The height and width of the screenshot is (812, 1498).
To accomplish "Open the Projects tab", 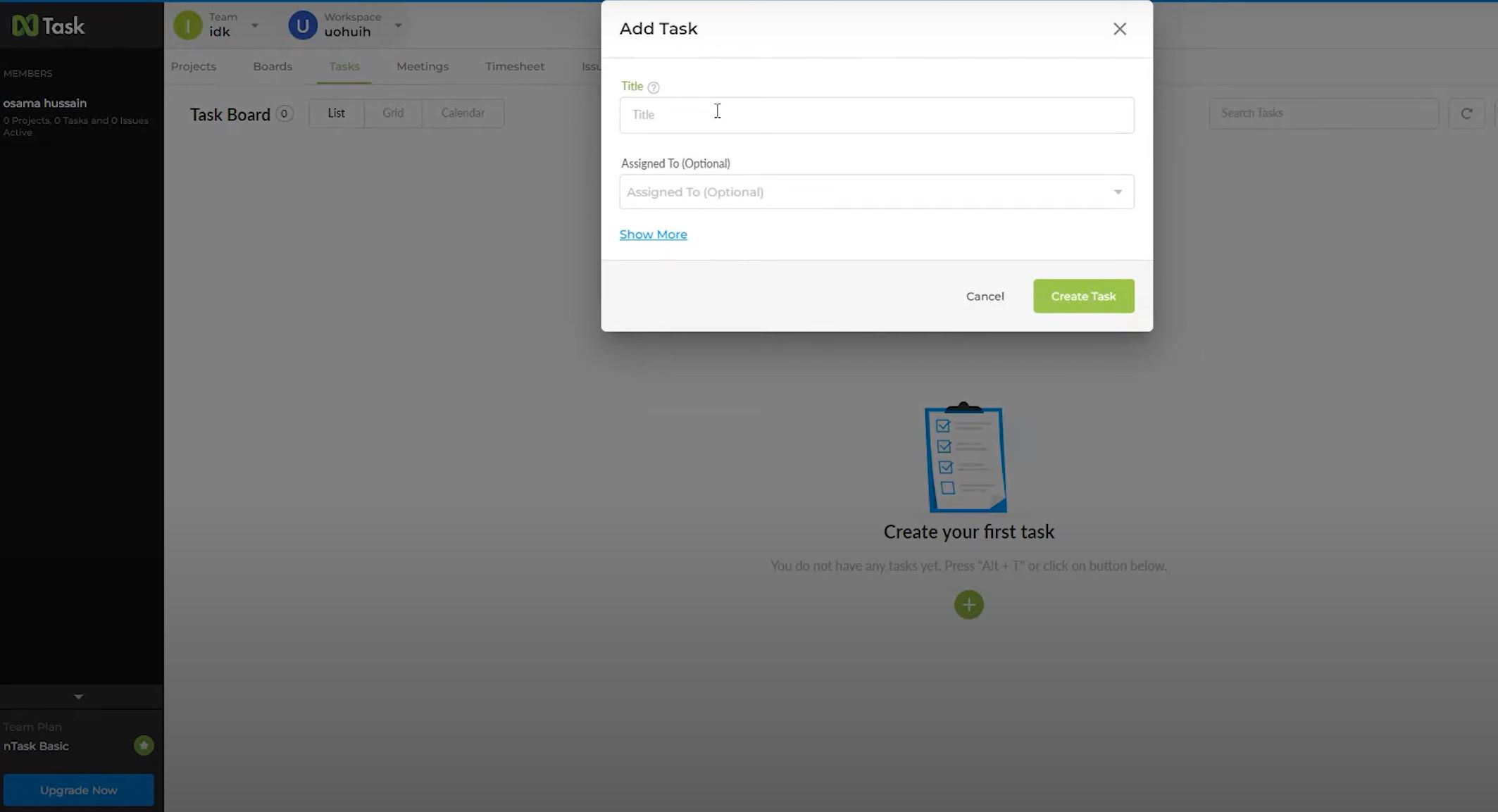I will click(x=193, y=65).
